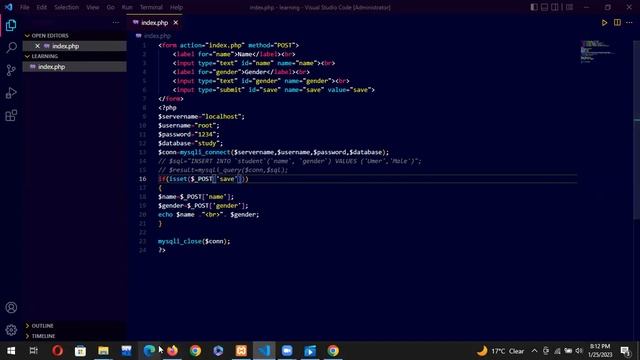Viewport: 640px width, 360px height.
Task: Toggle the primary side bar visibility
Action: (534, 7)
